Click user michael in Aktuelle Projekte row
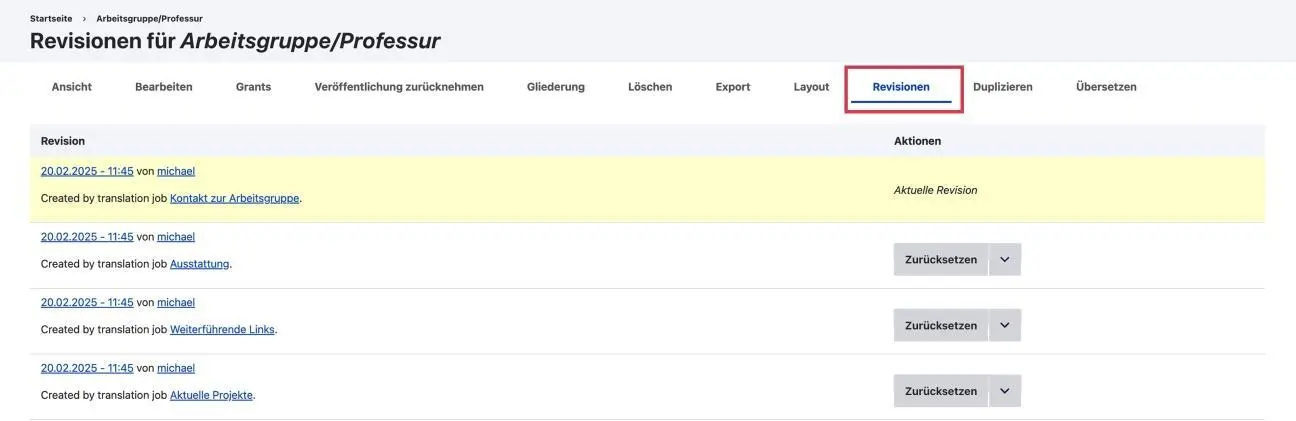This screenshot has width=1296, height=421. point(176,368)
